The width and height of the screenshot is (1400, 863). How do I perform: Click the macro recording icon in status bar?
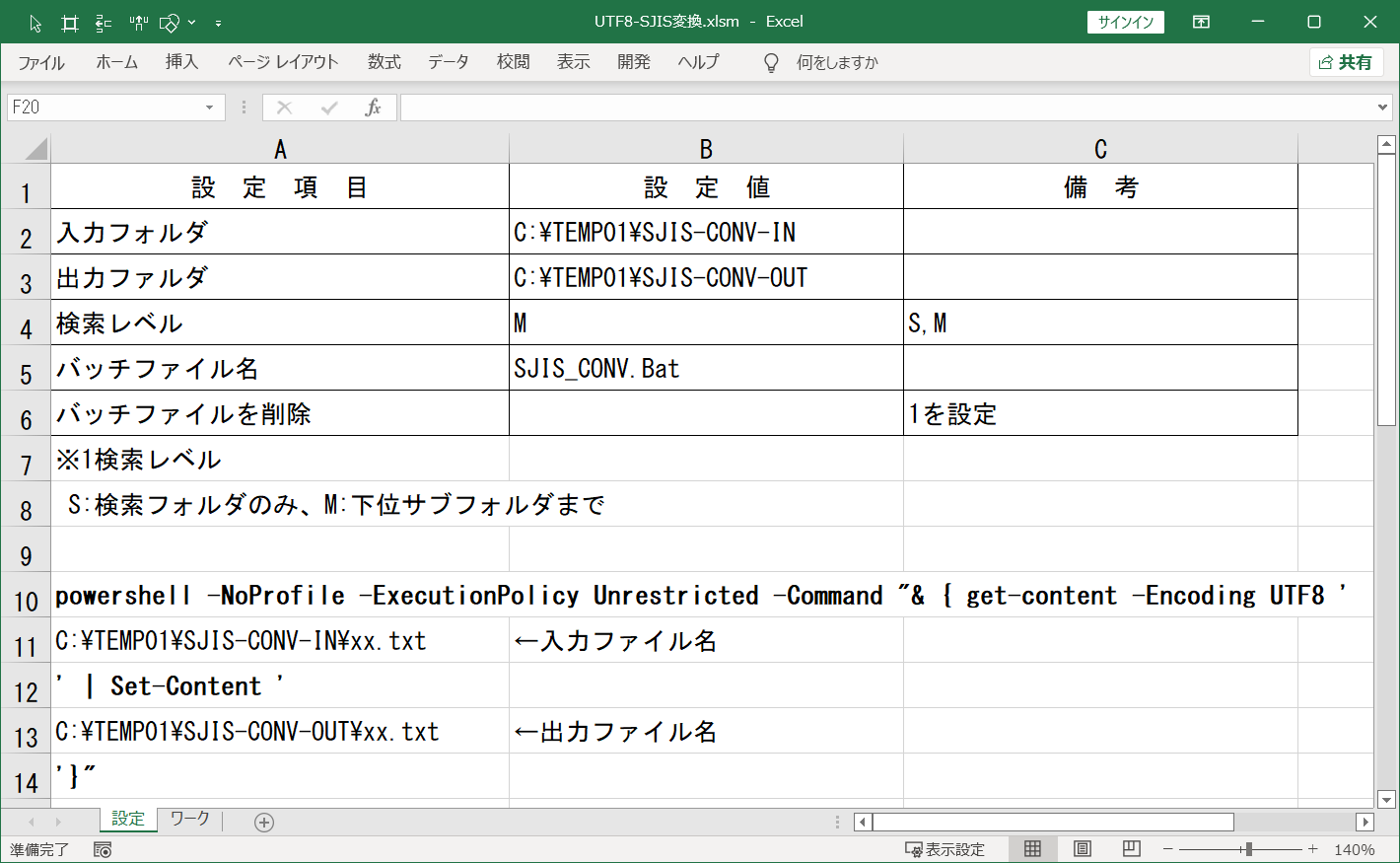pyautogui.click(x=103, y=848)
